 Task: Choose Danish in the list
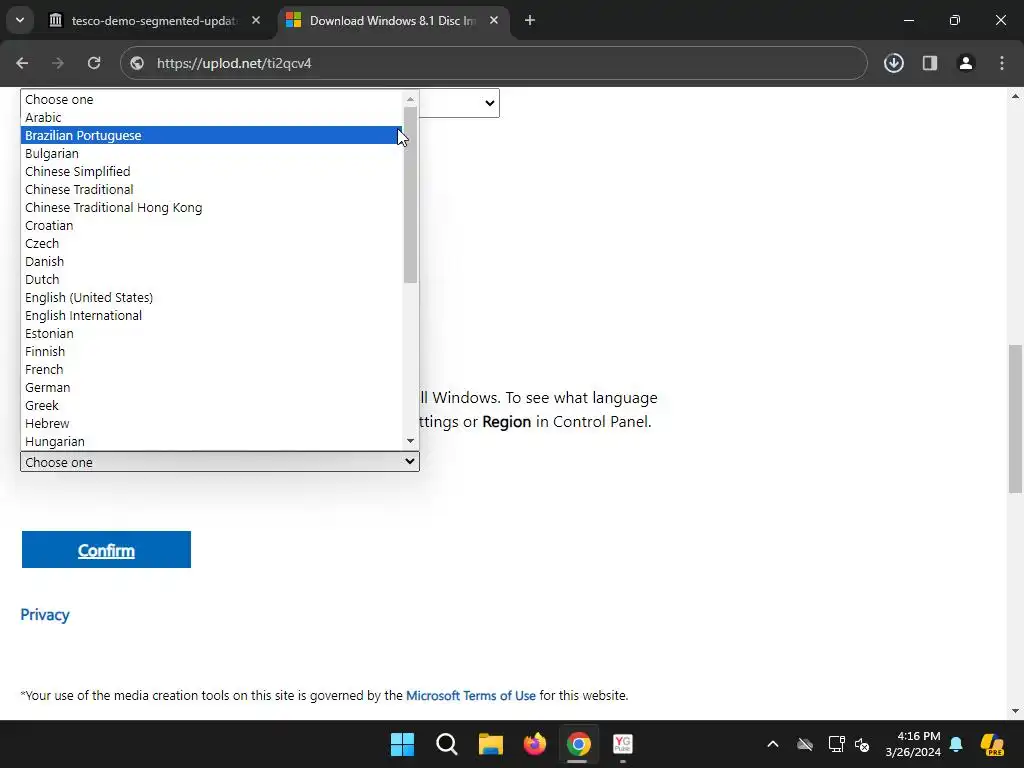(212, 261)
